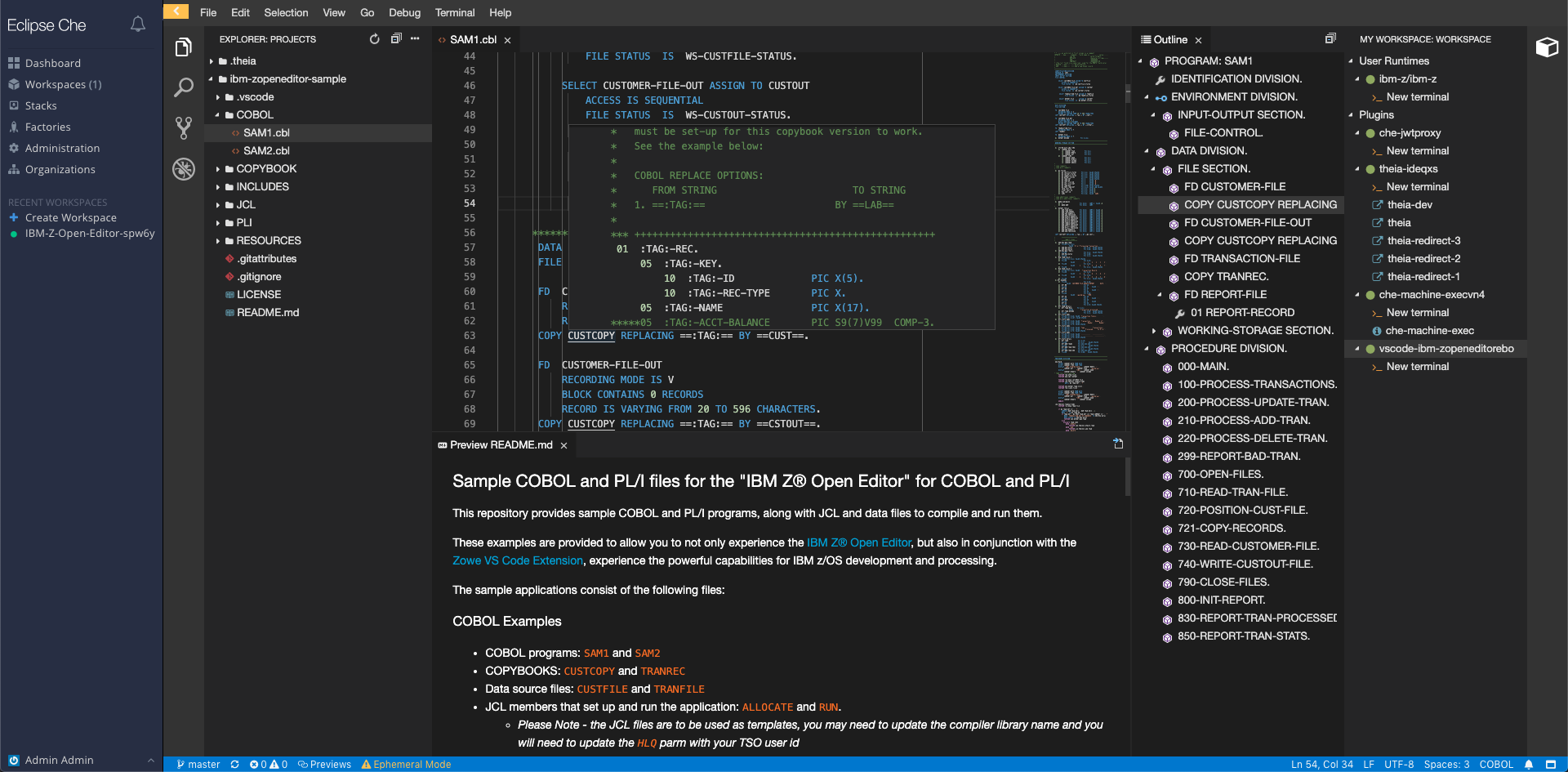Image resolution: width=1568 pixels, height=772 pixels.
Task: Expand the .theia folder
Action: click(212, 61)
